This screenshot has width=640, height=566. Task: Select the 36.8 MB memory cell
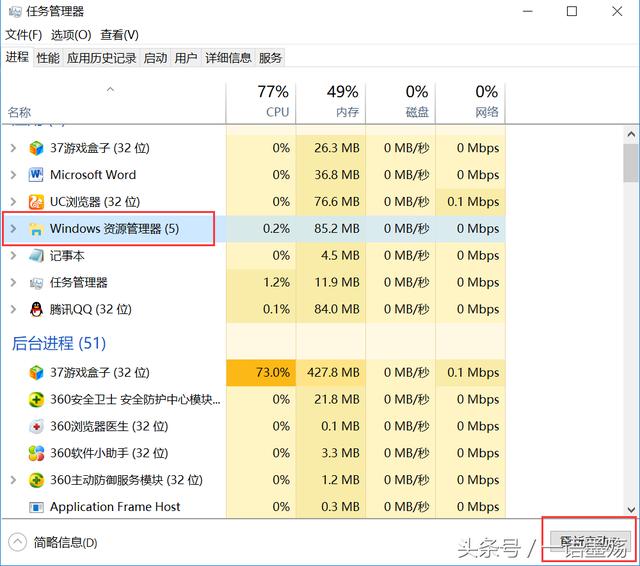pos(331,175)
